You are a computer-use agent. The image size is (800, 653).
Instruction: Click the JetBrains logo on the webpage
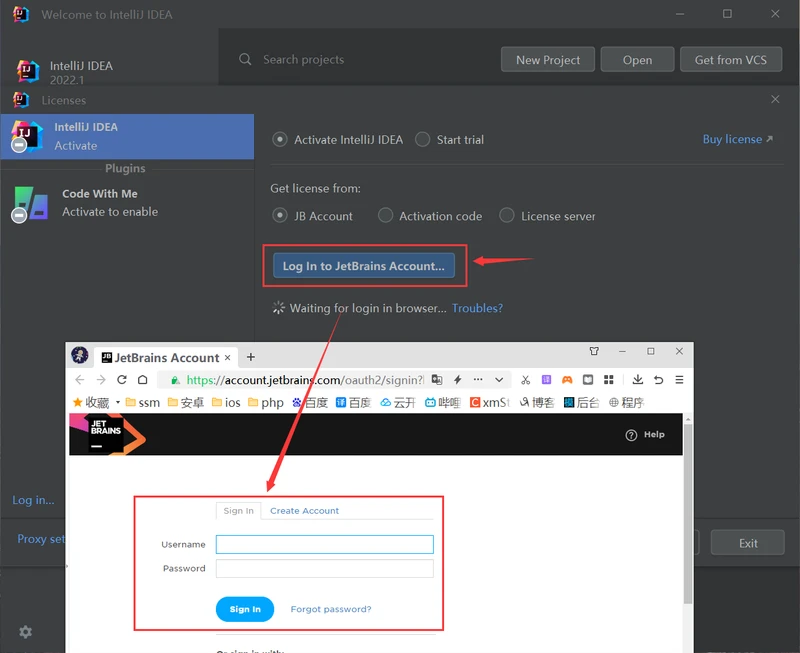[106, 435]
